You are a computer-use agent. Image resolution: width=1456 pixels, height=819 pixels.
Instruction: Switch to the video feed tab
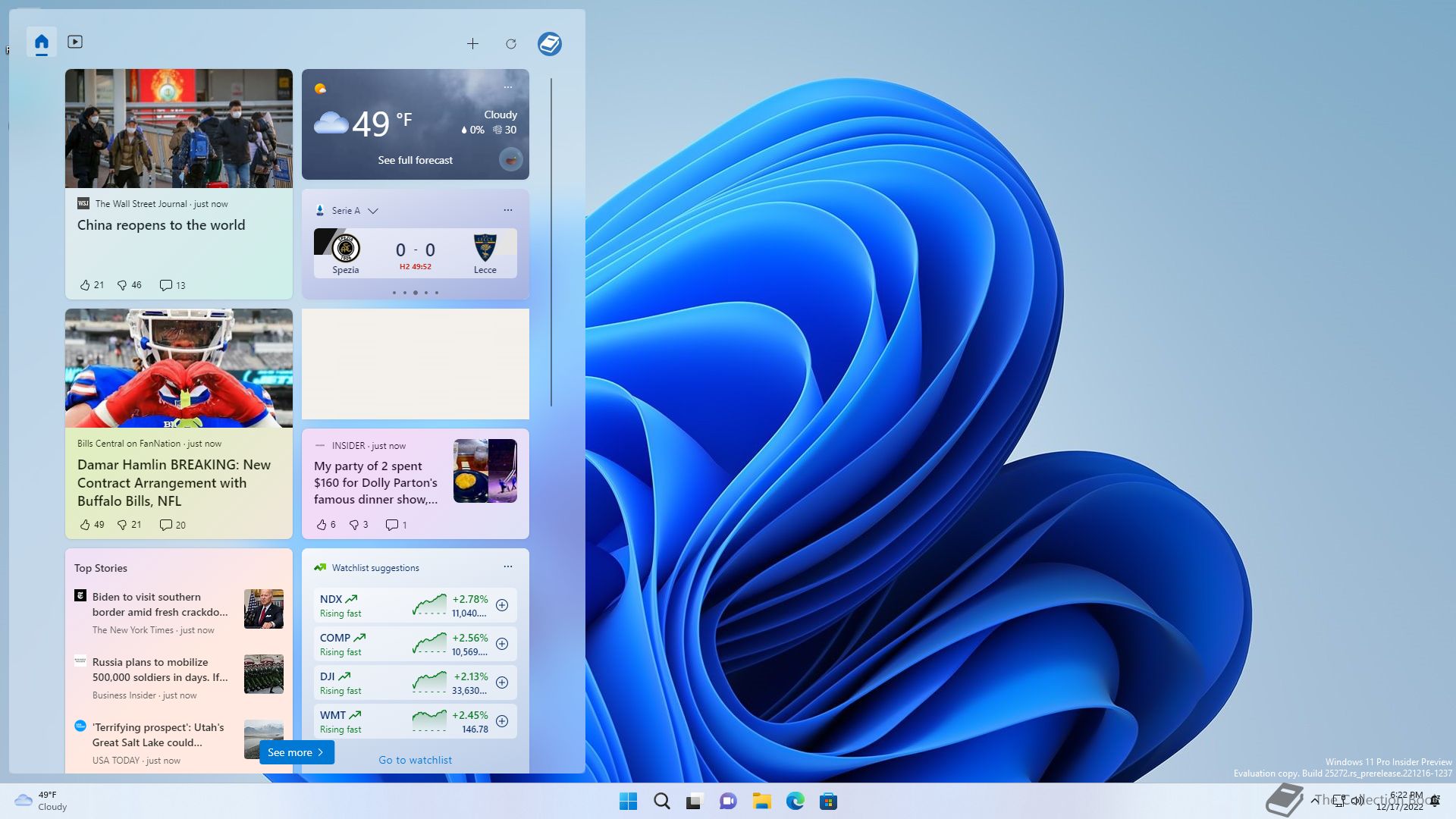click(x=75, y=42)
